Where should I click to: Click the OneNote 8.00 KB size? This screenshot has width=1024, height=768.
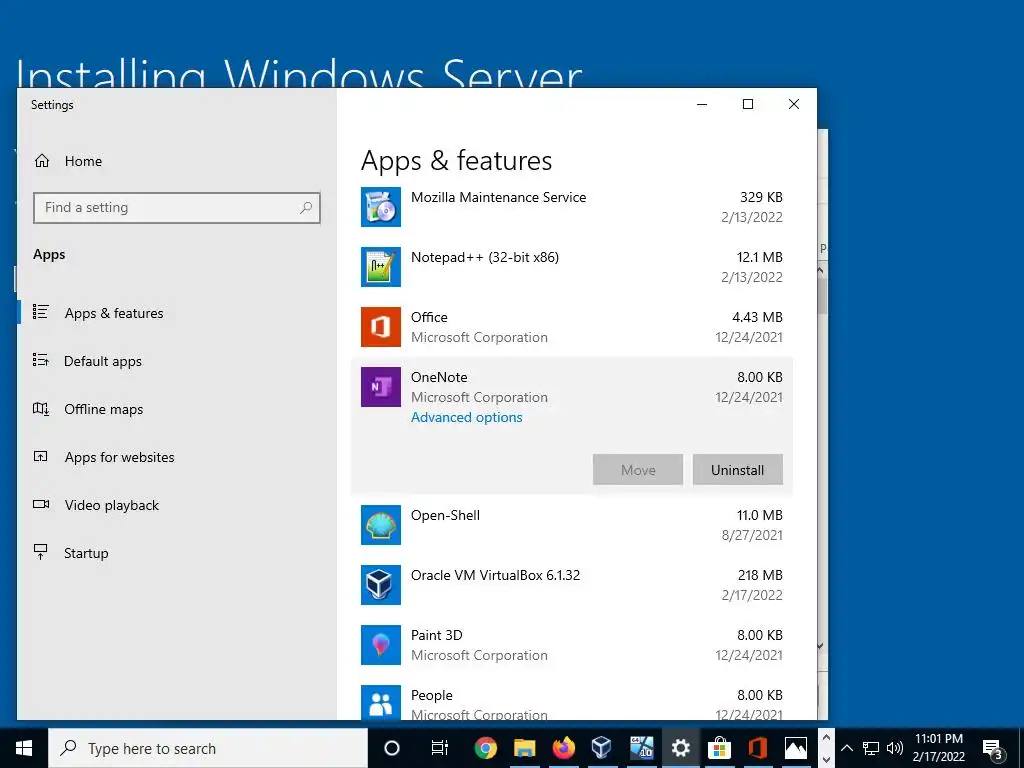[760, 377]
